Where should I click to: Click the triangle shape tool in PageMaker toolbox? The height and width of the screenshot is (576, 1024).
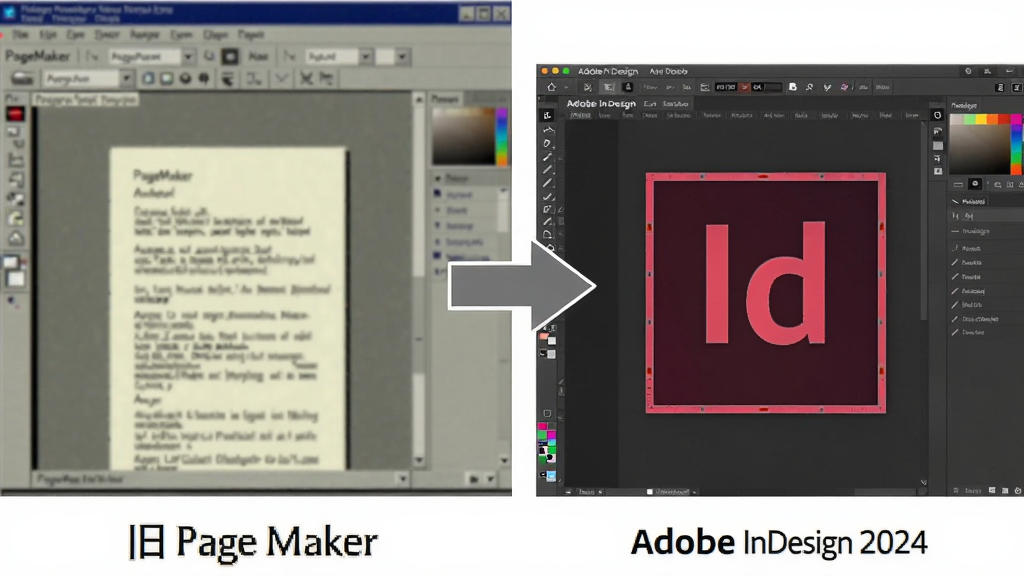[16, 238]
